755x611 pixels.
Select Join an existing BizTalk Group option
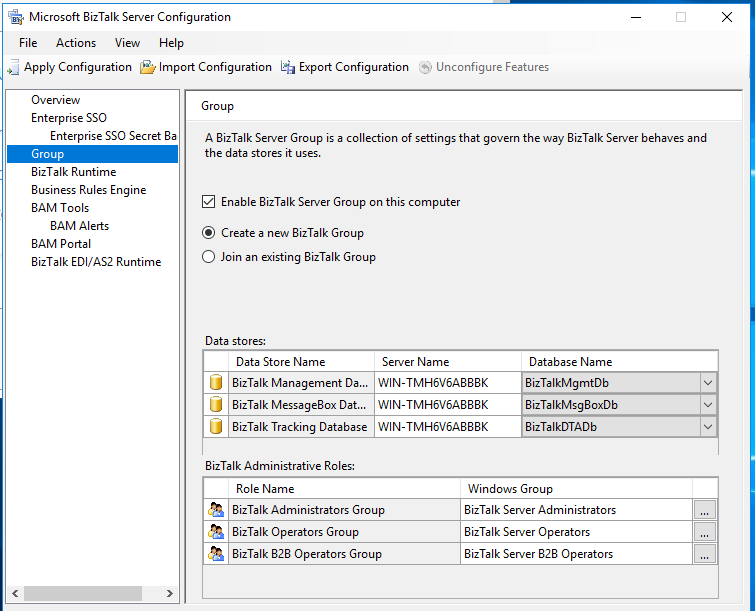tap(208, 257)
